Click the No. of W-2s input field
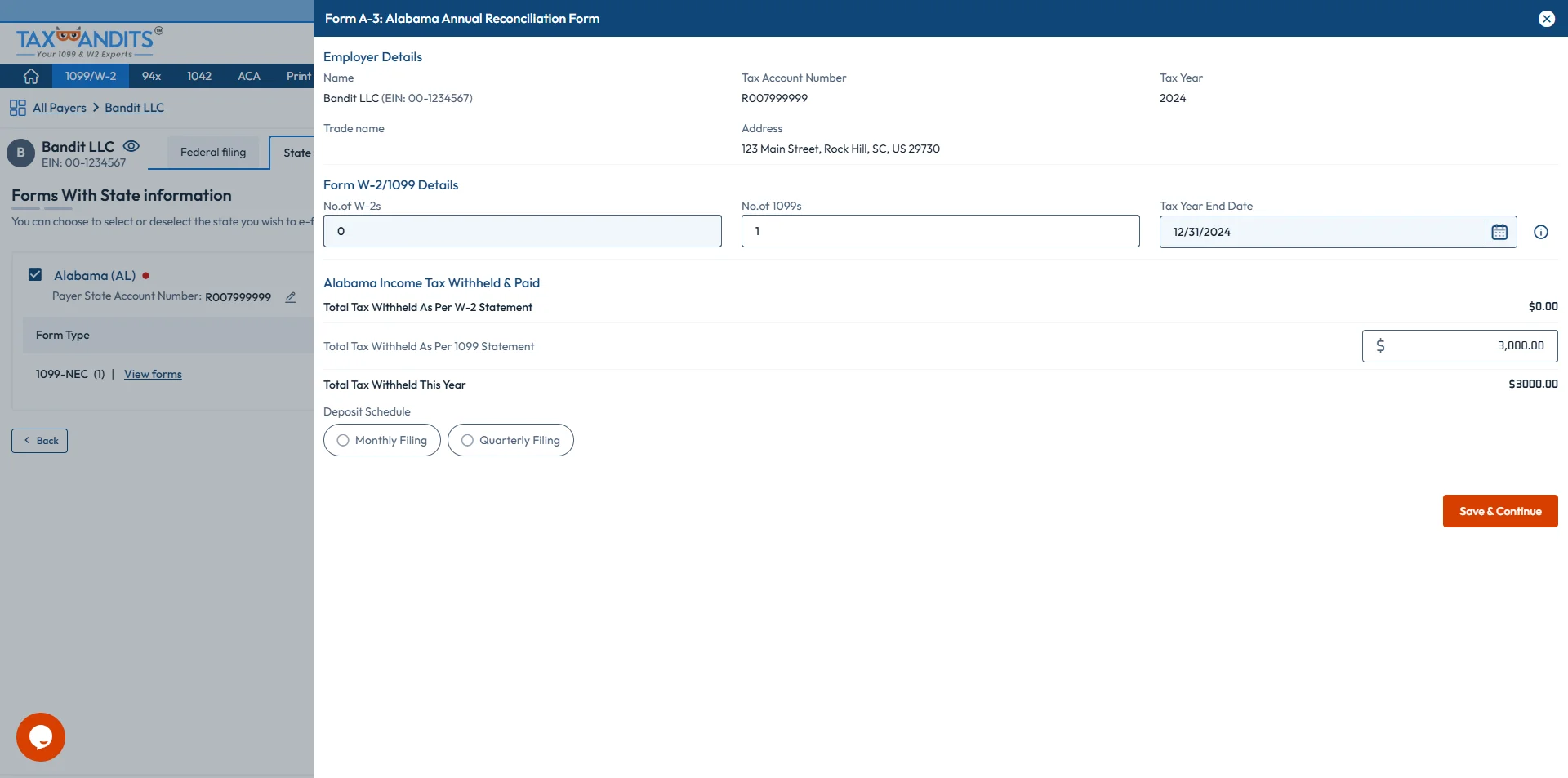 (x=523, y=231)
